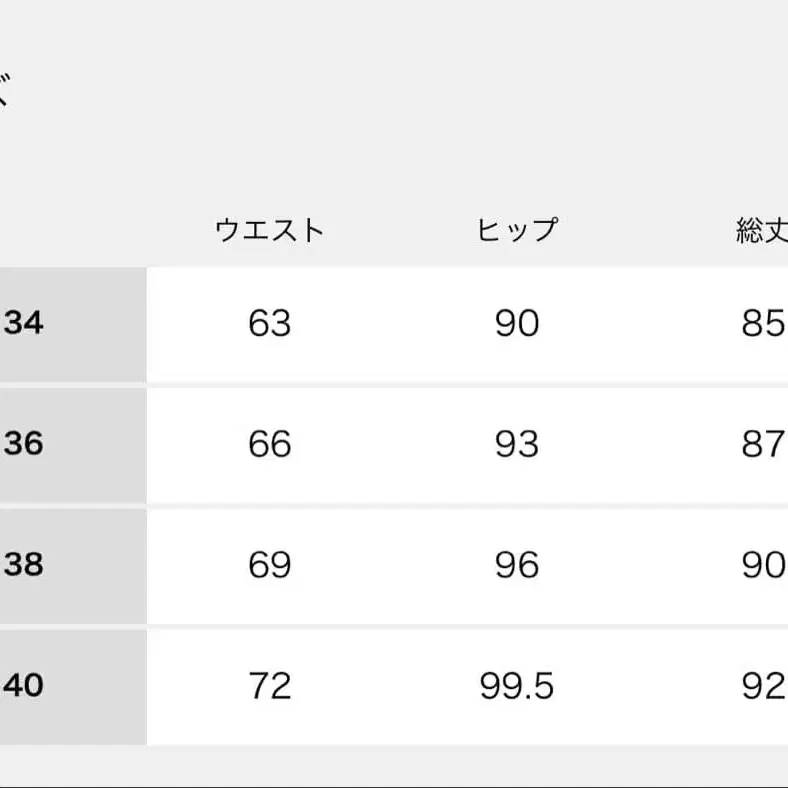Viewport: 788px width, 788px height.
Task: Select the size 38 row label
Action: [24, 566]
